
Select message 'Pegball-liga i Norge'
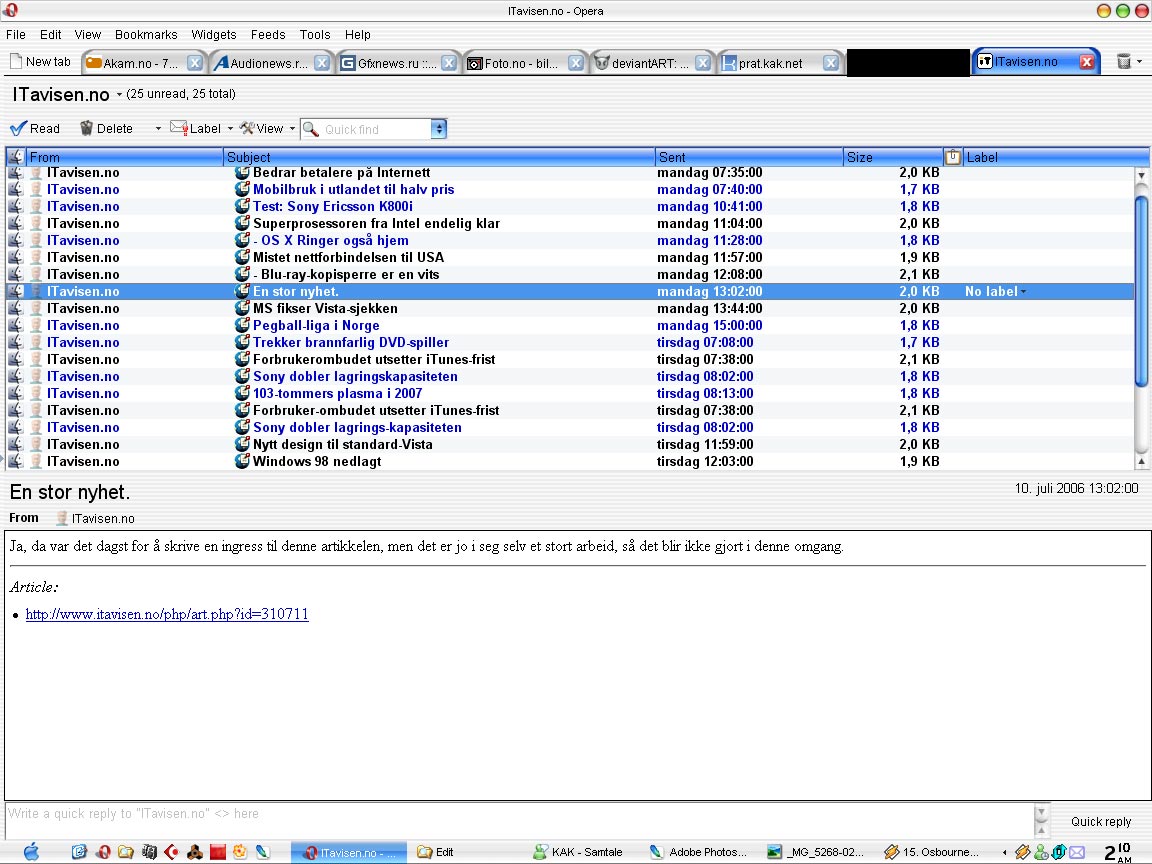(x=569, y=325)
